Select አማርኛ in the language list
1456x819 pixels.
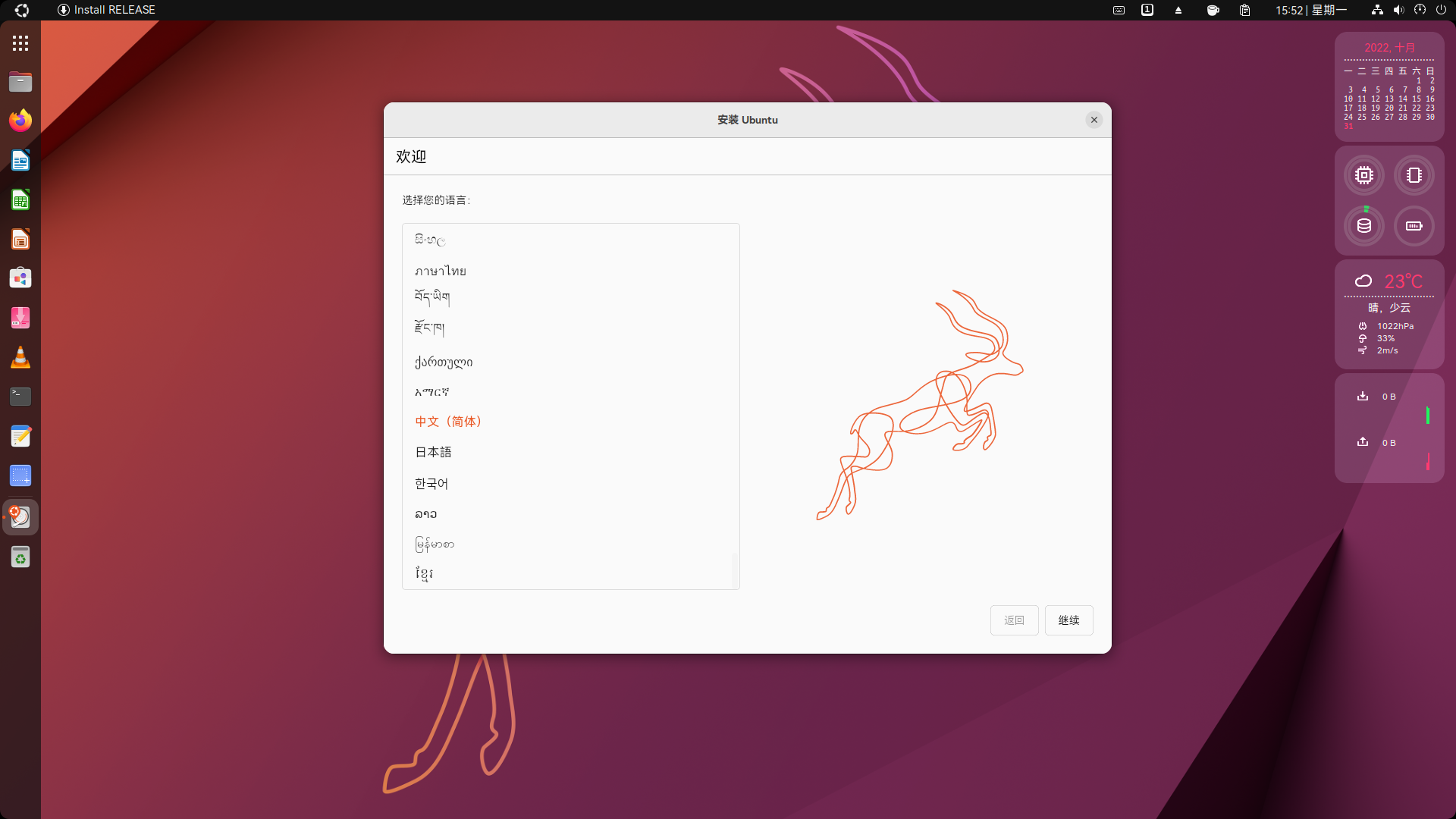point(570,392)
